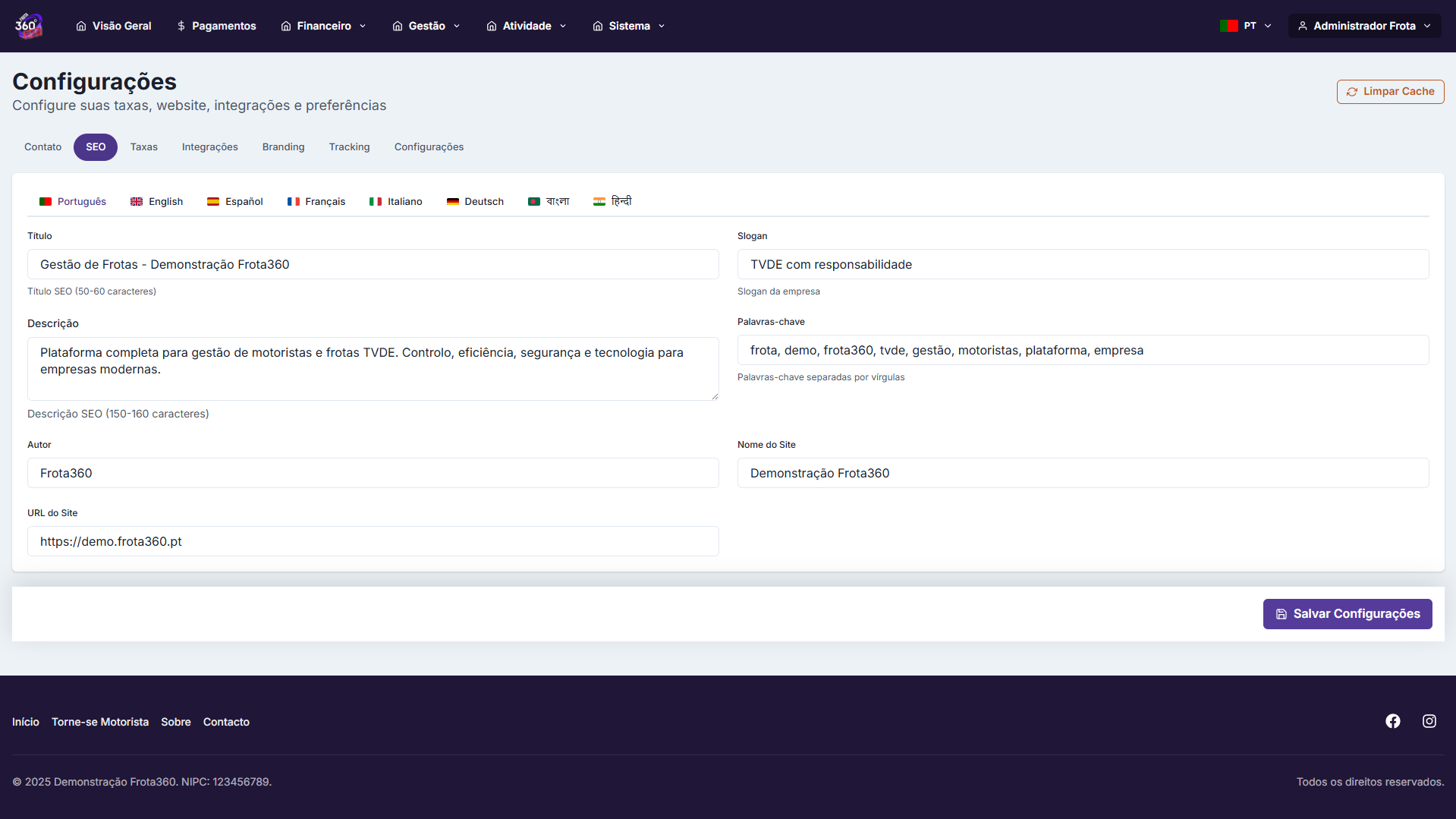Image resolution: width=1456 pixels, height=819 pixels.
Task: Open the Branding settings tab
Action: pos(283,147)
